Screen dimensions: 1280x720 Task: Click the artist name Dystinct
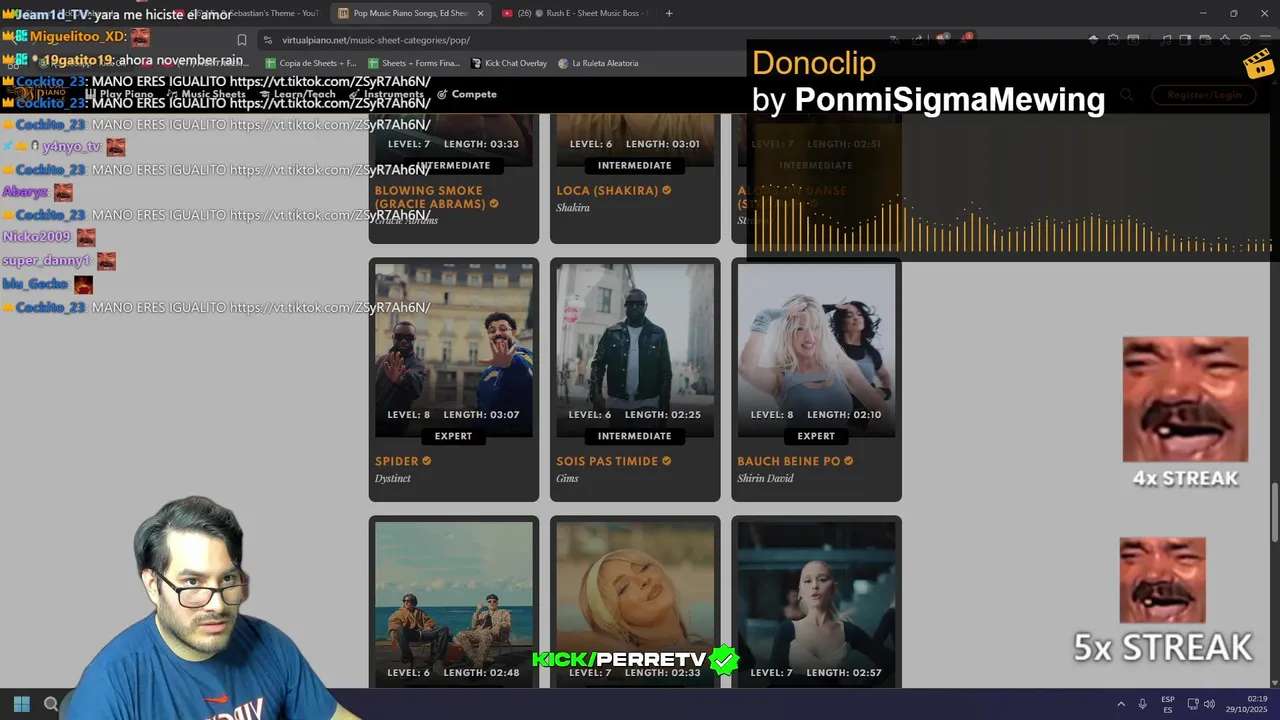393,478
